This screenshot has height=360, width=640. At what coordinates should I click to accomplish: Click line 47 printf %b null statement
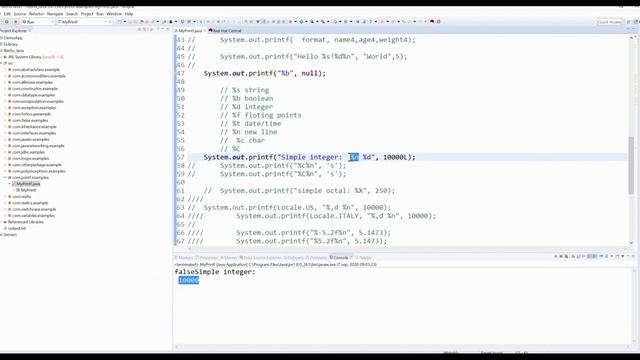pos(264,73)
